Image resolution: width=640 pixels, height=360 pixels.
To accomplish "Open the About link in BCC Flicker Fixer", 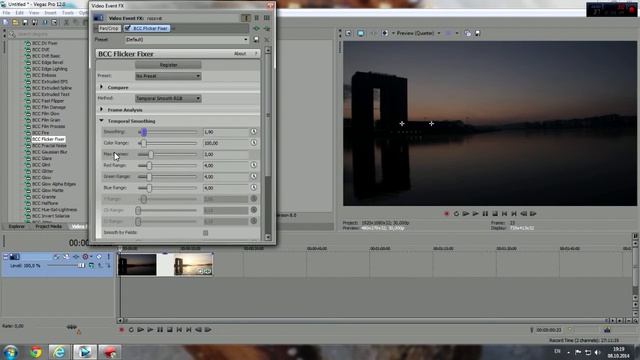I will tap(240, 54).
